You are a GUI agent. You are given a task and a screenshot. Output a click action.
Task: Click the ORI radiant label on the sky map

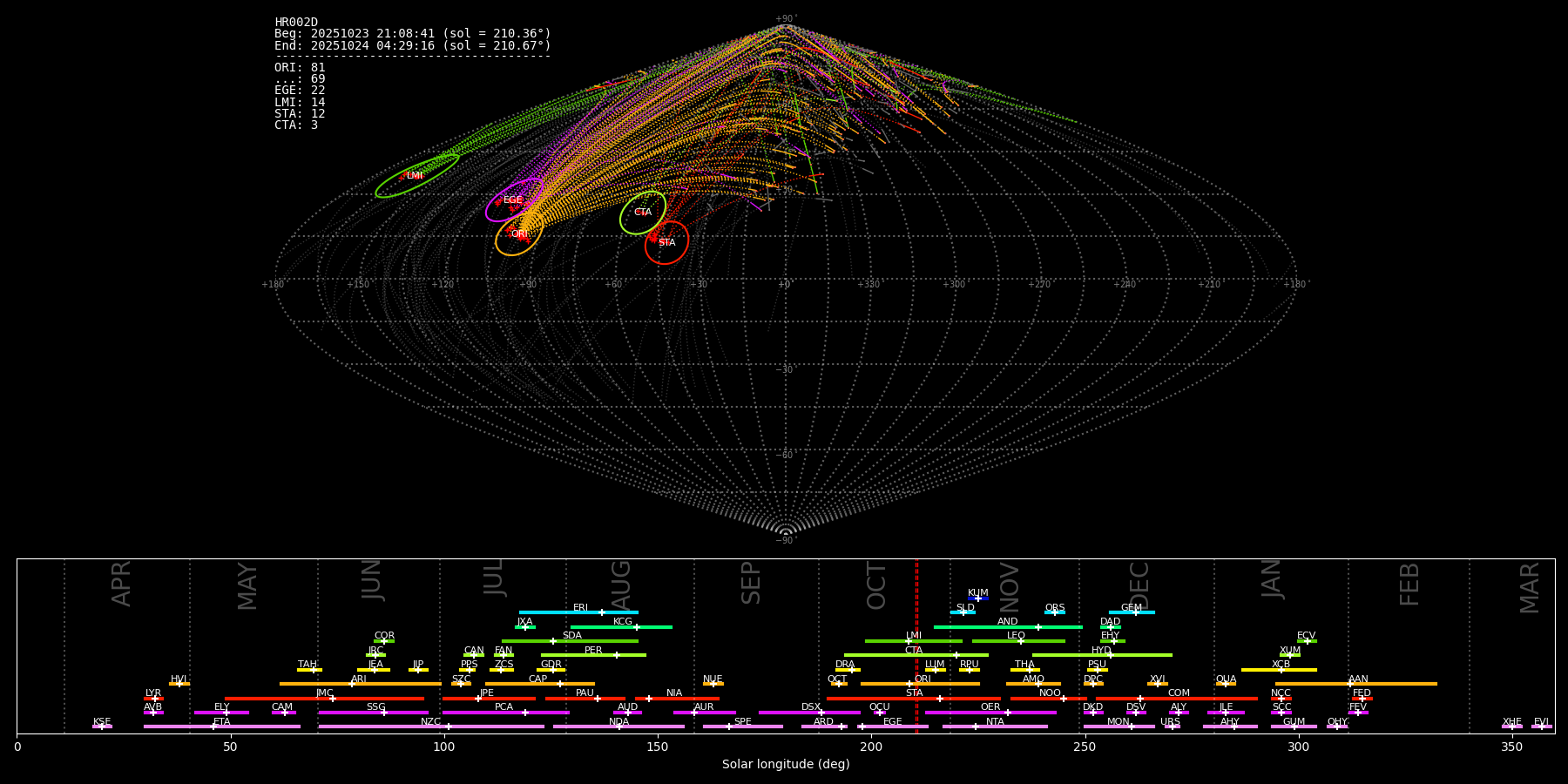(x=519, y=234)
